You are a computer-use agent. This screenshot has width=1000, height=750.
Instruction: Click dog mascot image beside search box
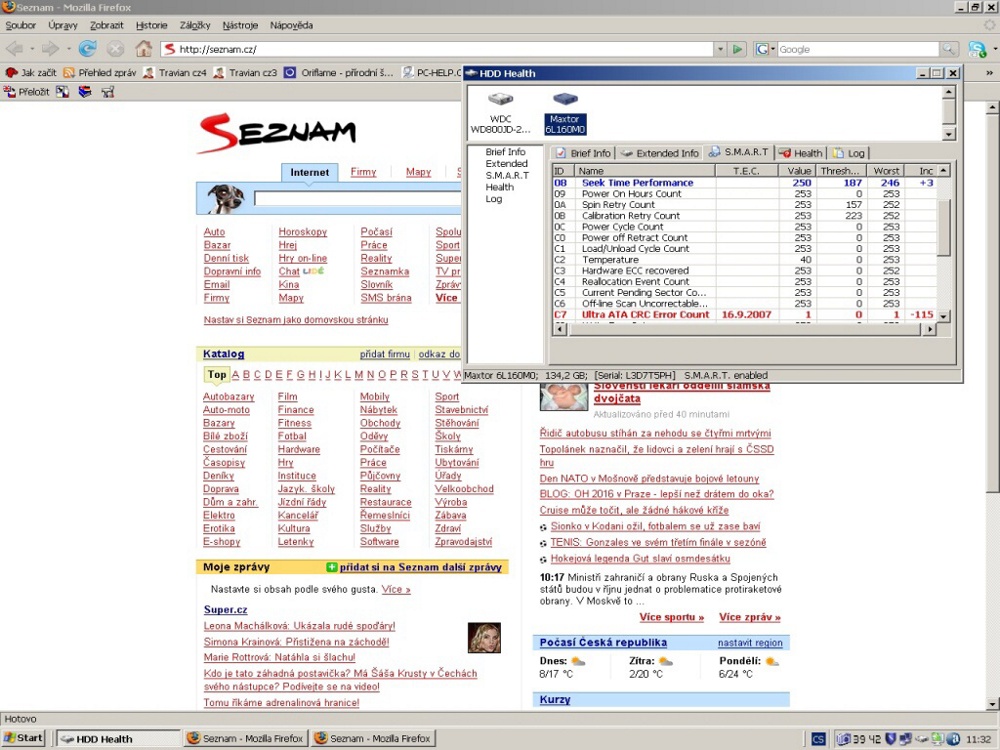pyautogui.click(x=225, y=198)
